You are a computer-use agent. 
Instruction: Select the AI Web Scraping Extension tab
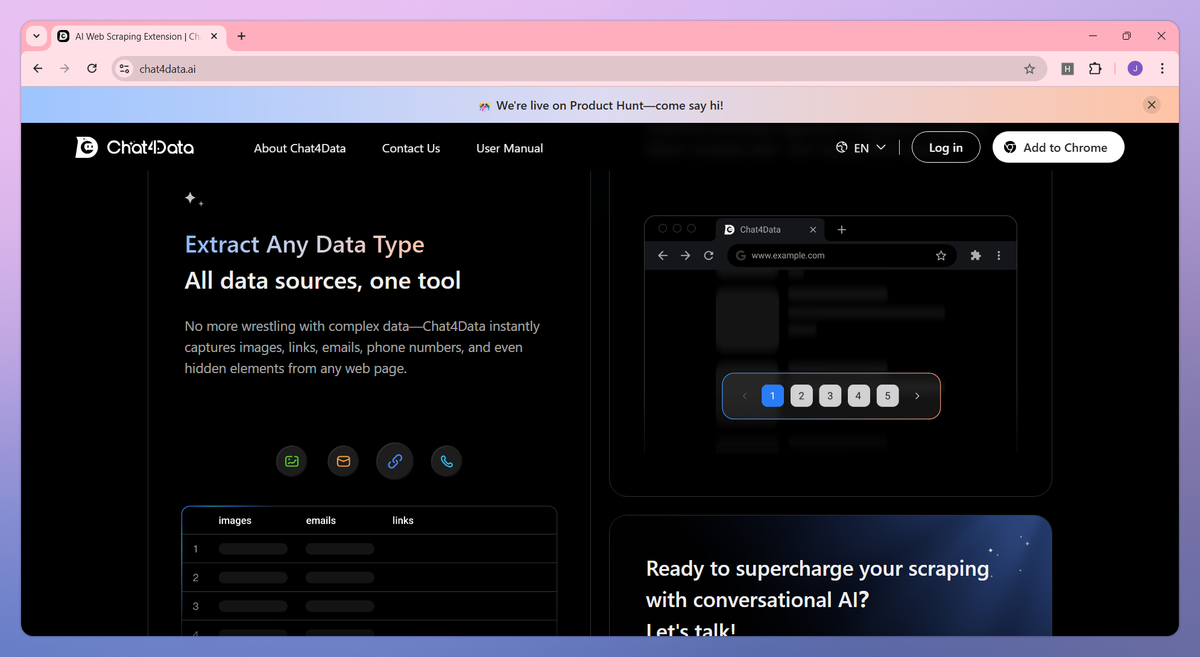[139, 36]
